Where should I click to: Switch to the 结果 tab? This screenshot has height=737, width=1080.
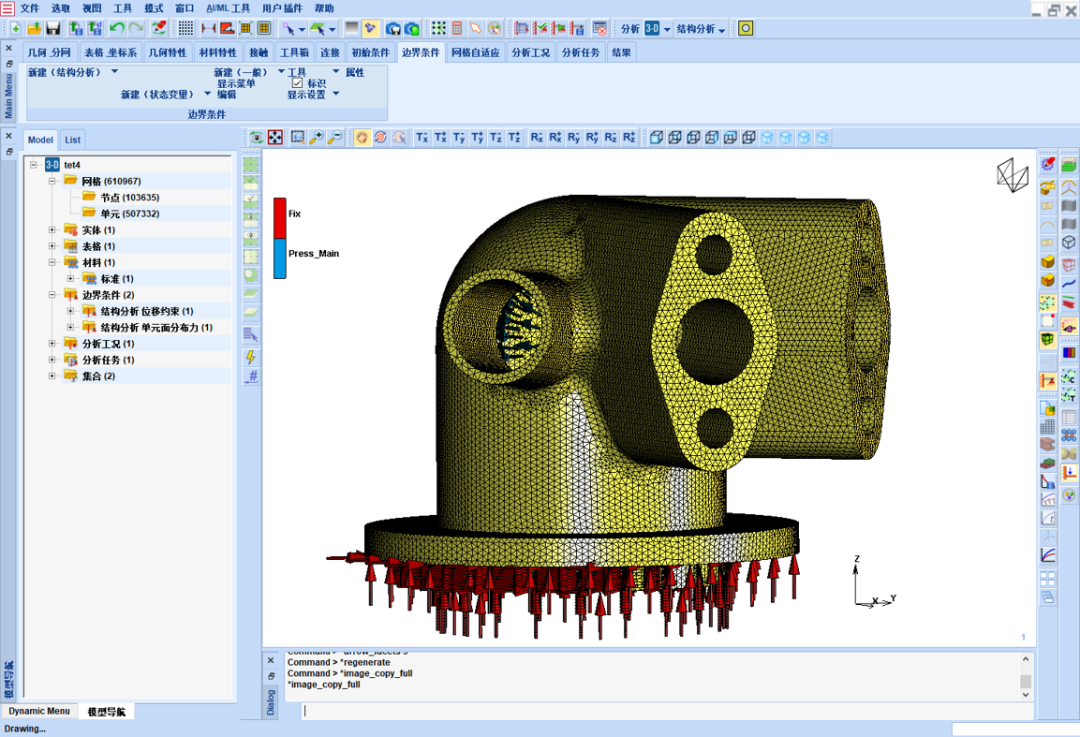[x=621, y=52]
